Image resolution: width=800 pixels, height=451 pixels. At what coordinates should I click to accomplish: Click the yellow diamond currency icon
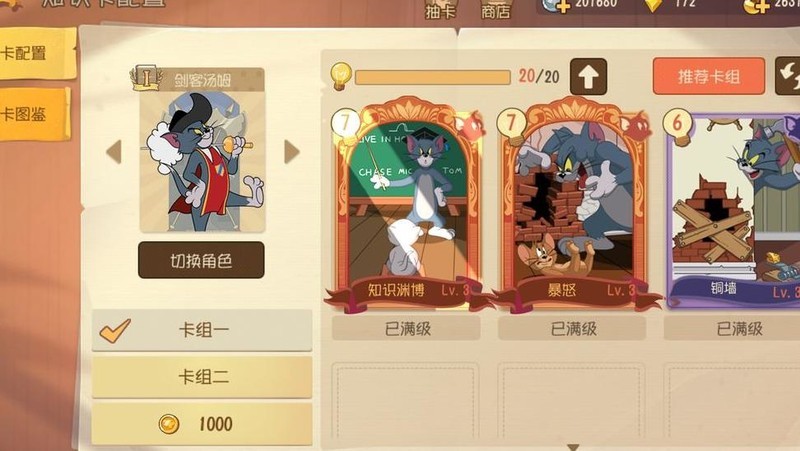click(x=653, y=5)
